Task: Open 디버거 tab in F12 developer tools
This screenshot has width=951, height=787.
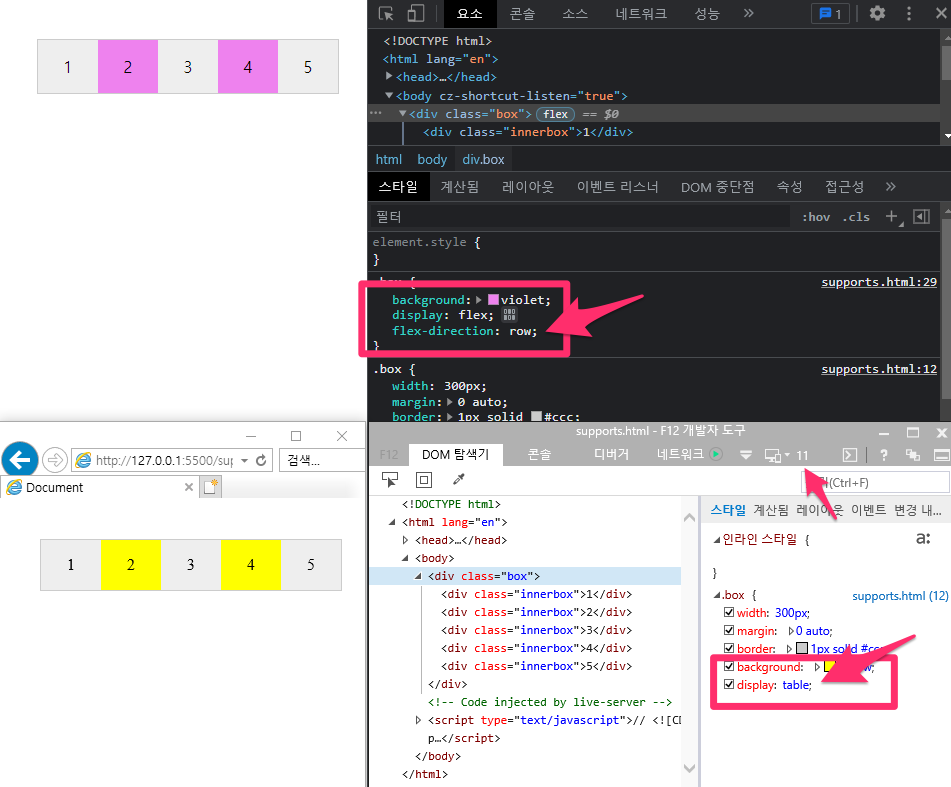Action: [x=611, y=454]
